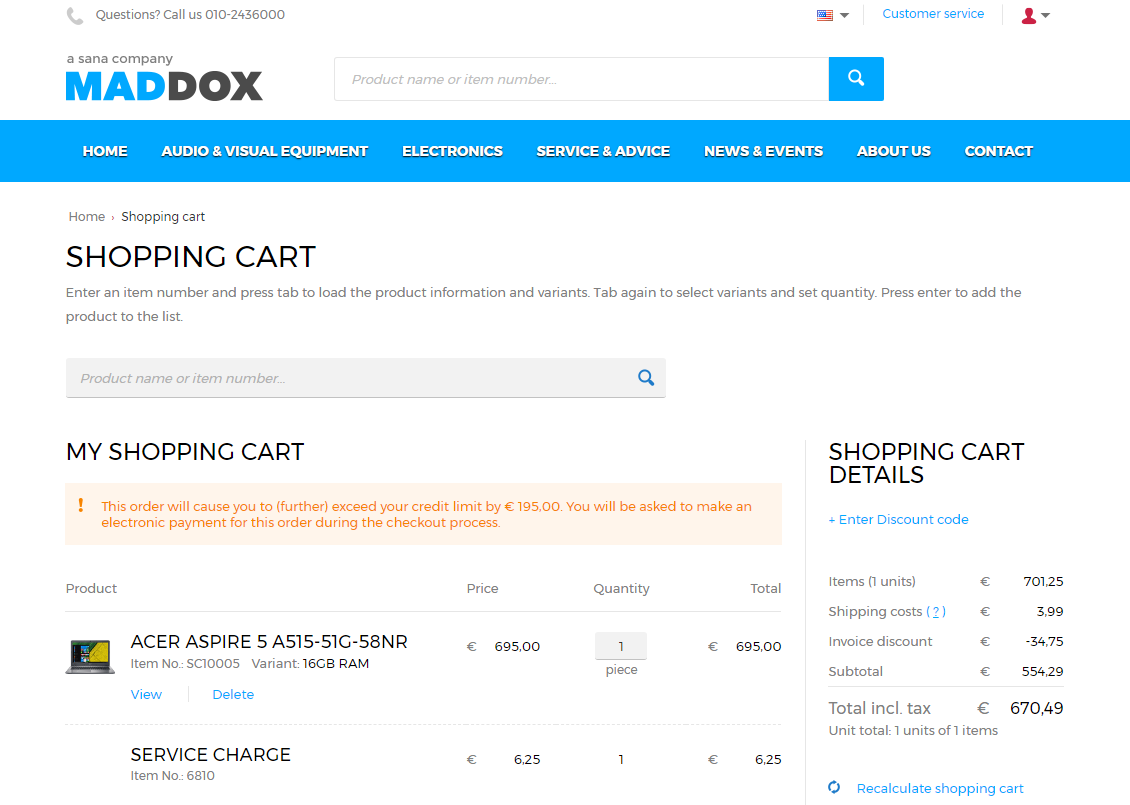The height and width of the screenshot is (805, 1130).
Task: Click the magnifier in cart item search
Action: click(x=646, y=378)
